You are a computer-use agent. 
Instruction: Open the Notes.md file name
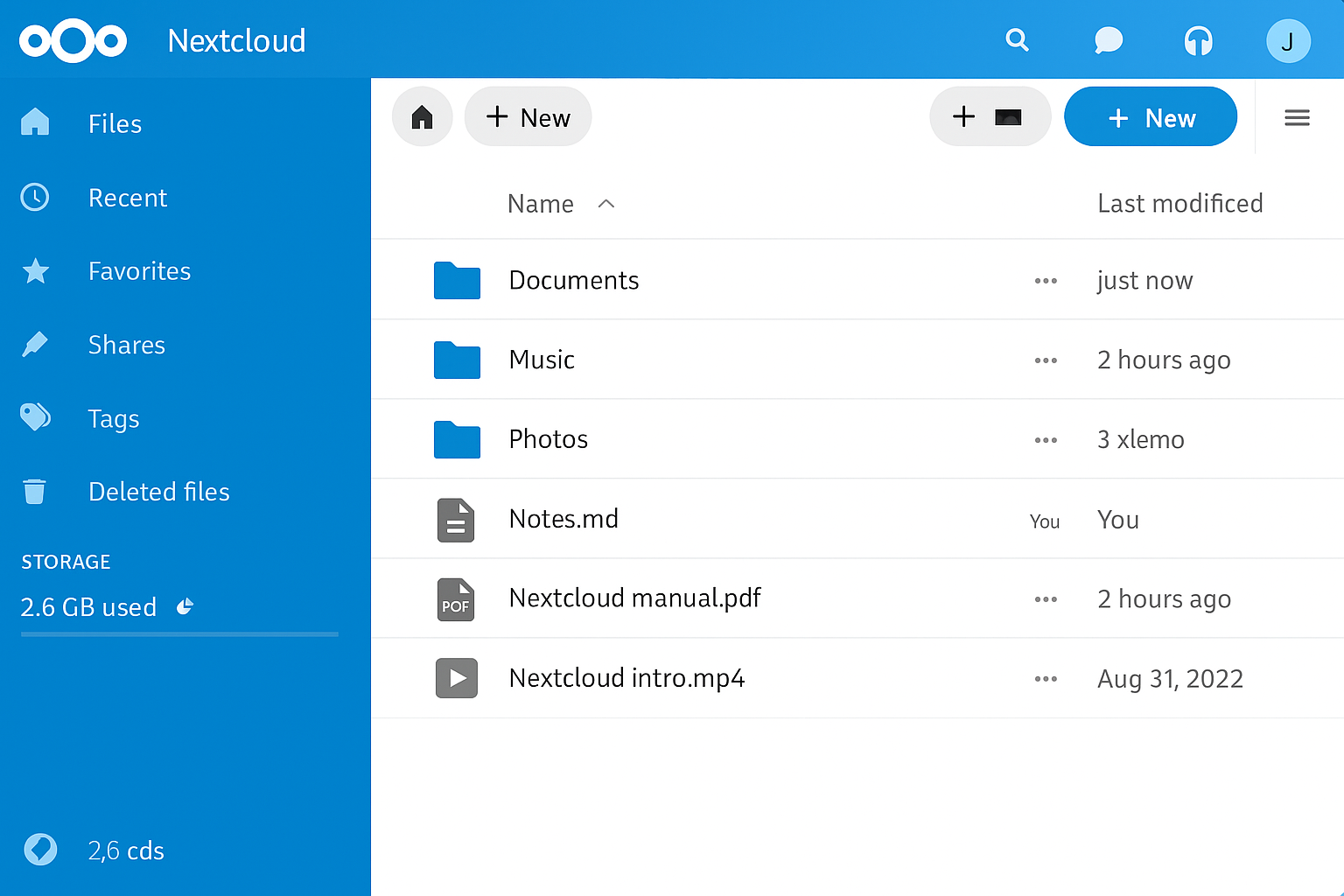click(563, 519)
